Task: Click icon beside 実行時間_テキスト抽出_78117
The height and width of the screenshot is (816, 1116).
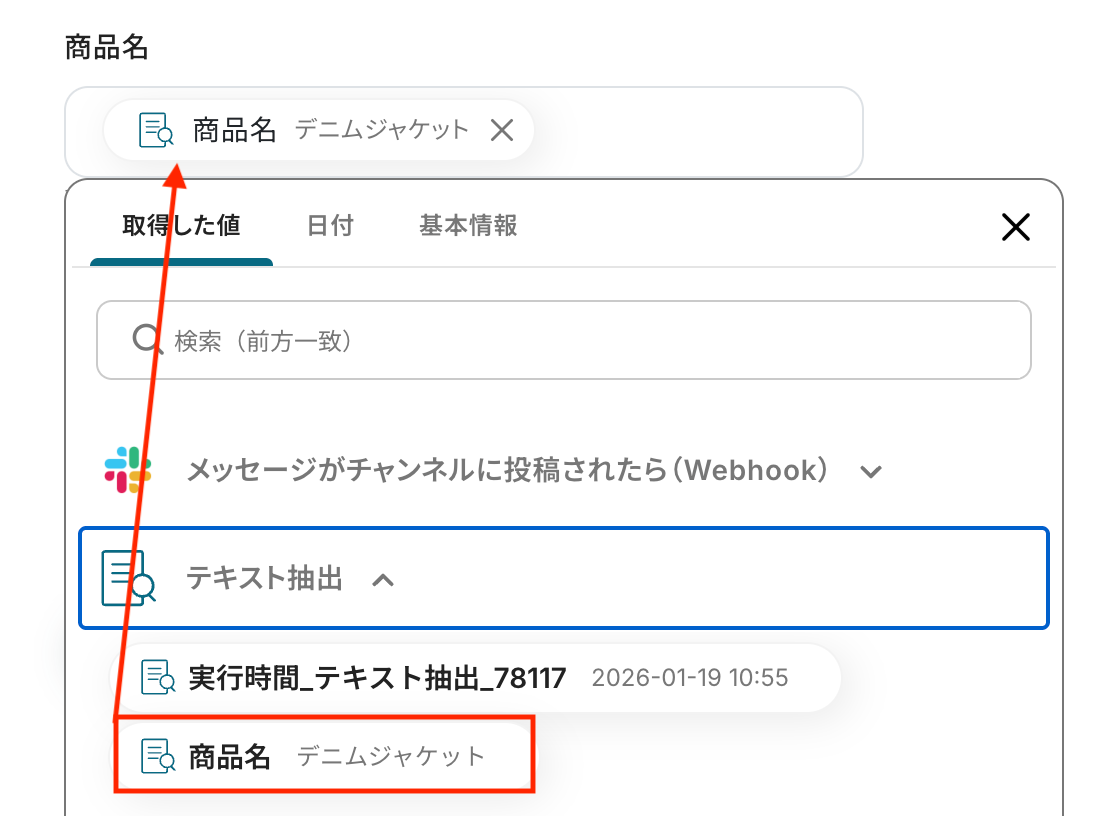Action: click(x=158, y=677)
